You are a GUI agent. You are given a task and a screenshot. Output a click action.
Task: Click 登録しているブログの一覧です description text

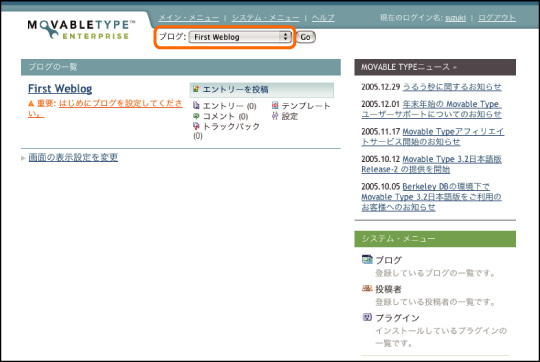pyautogui.click(x=435, y=273)
